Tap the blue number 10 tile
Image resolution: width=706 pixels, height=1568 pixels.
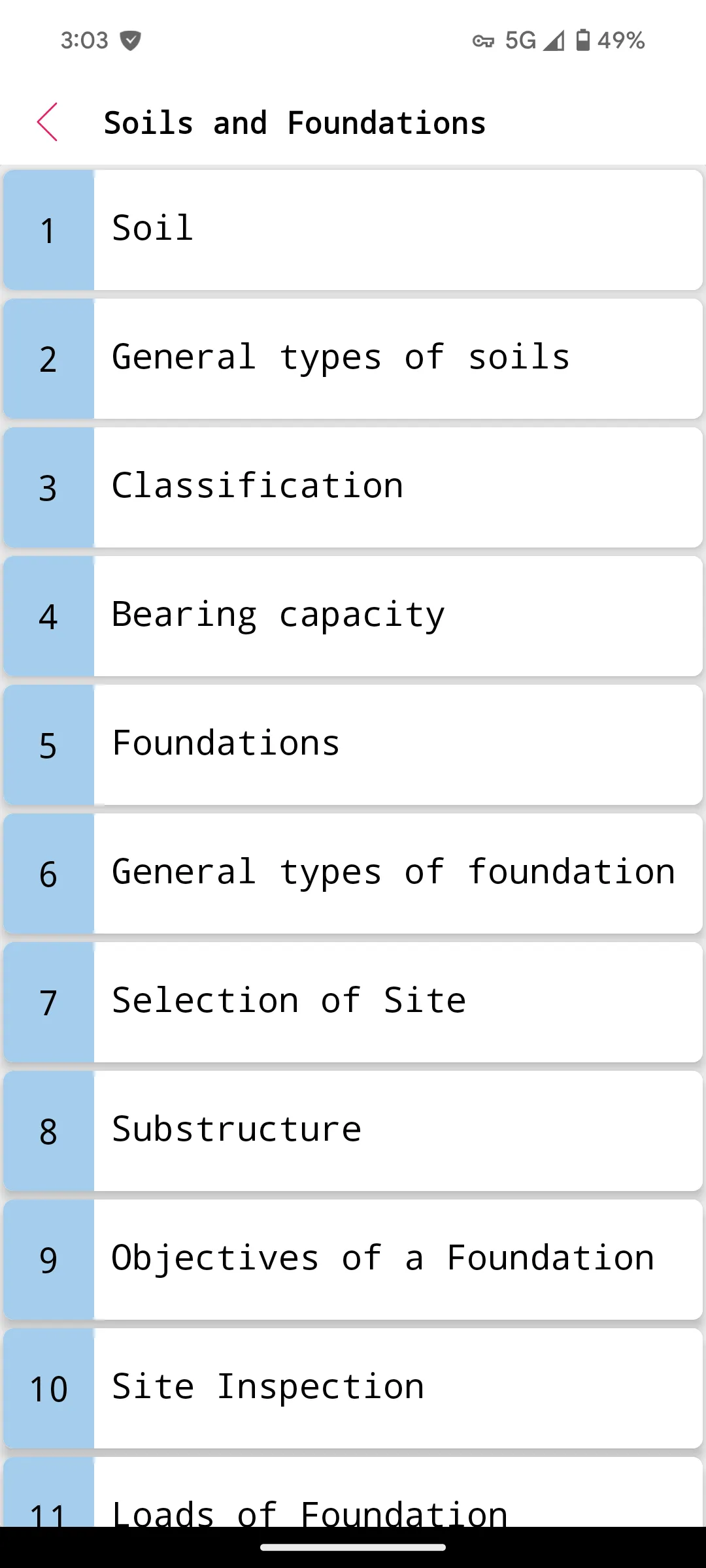(x=49, y=1388)
